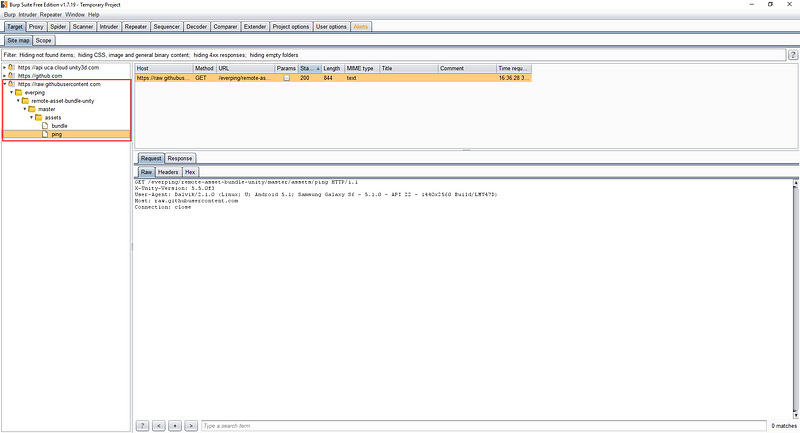This screenshot has width=800, height=433.
Task: Click the everping folder icon
Action: pos(18,92)
